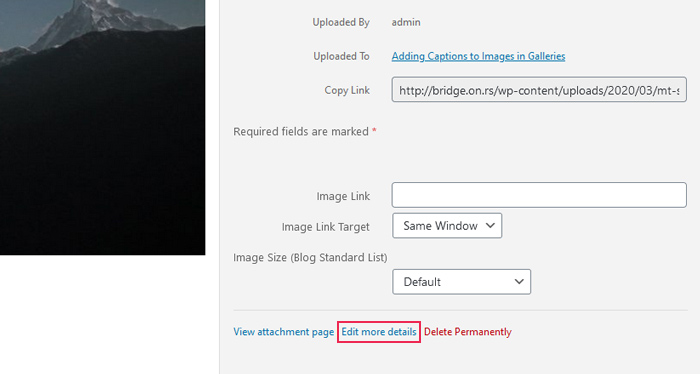Click the chevron arrow beside Same Window
This screenshot has height=374, width=700.
[490, 226]
